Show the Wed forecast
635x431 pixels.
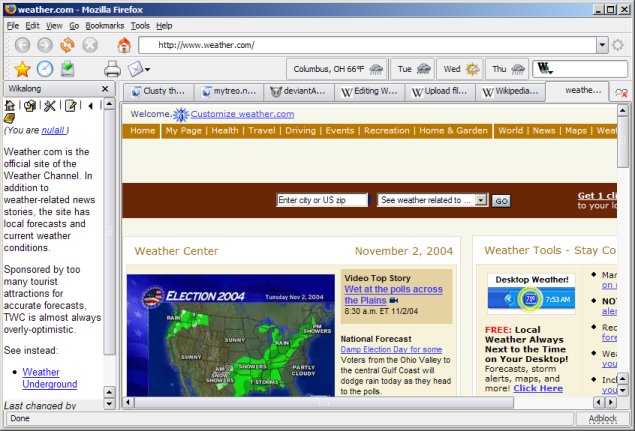[x=460, y=69]
